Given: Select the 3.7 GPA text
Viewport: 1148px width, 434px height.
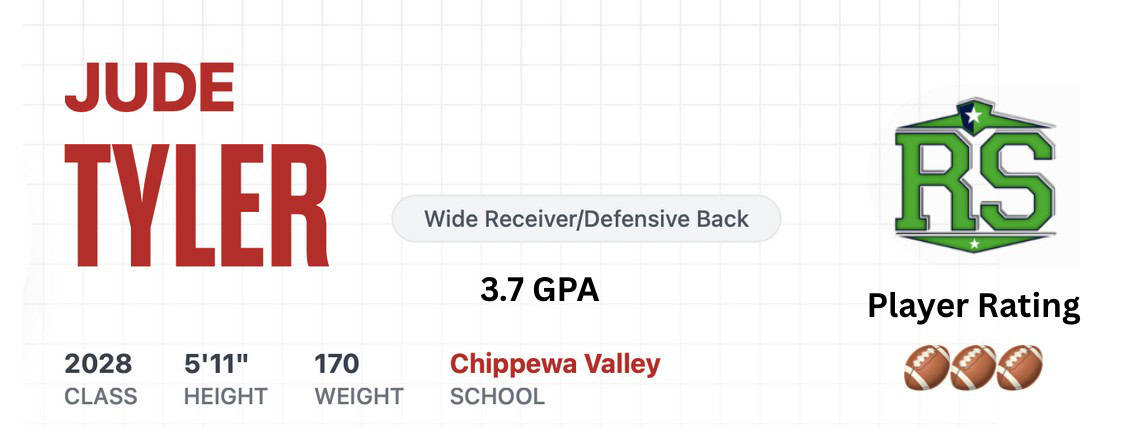Looking at the screenshot, I should pyautogui.click(x=539, y=290).
